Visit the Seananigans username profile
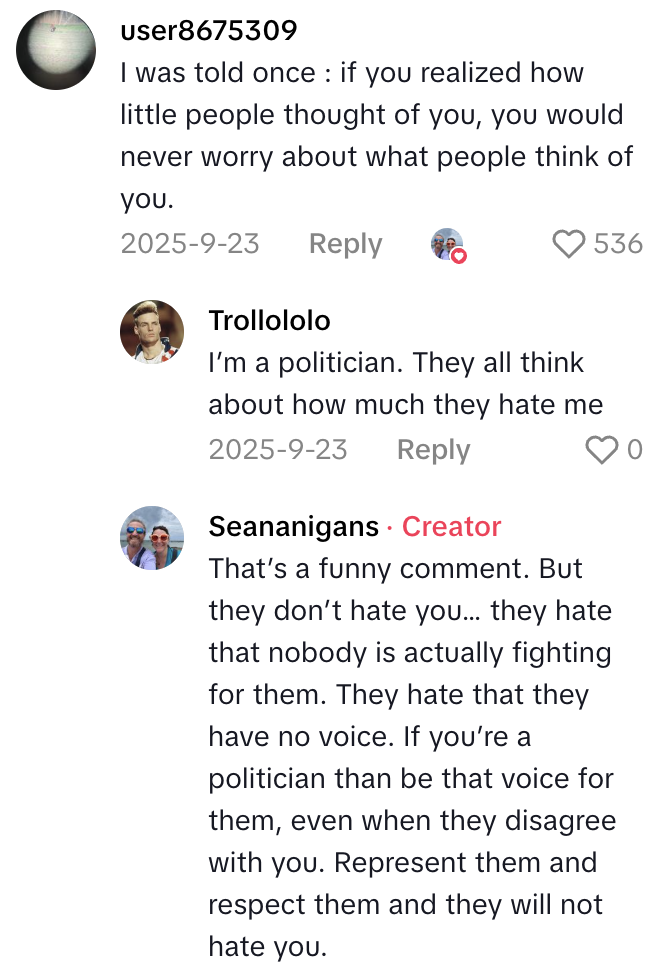670x962 pixels. 294,526
